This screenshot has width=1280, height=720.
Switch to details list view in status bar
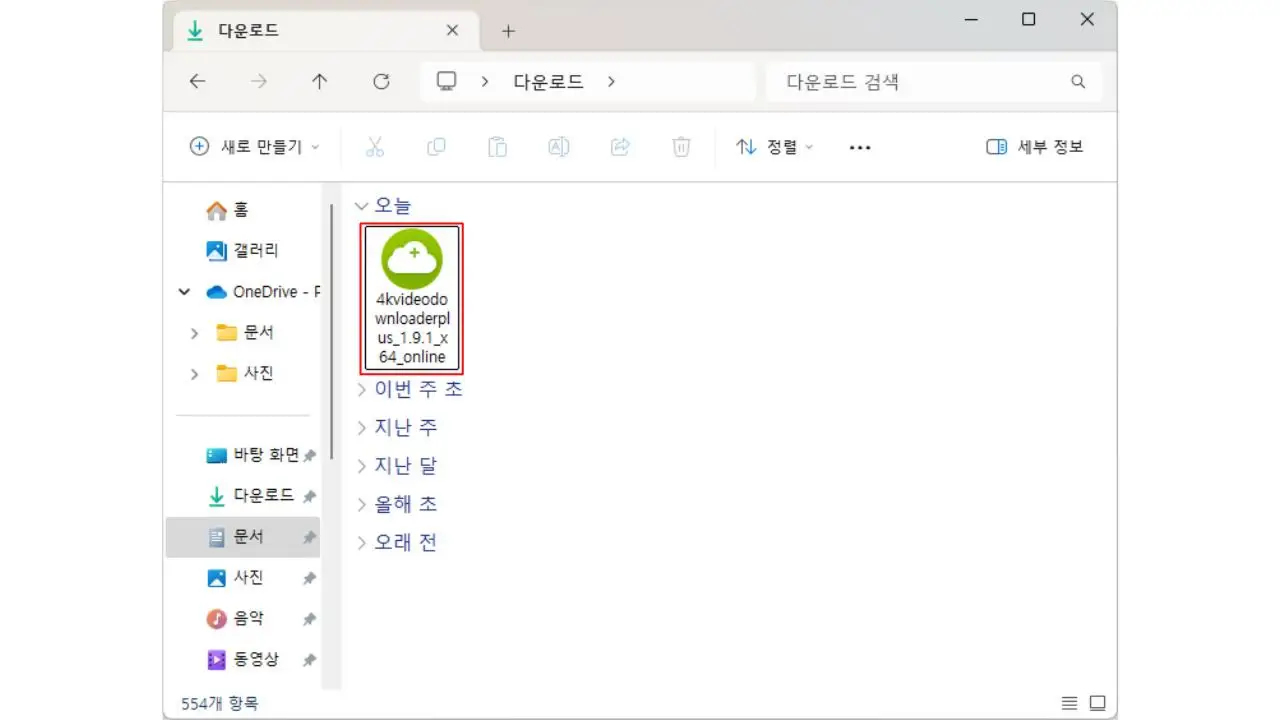[1069, 703]
